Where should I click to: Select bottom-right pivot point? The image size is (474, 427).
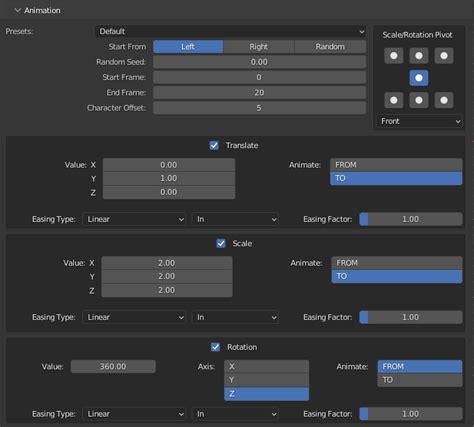click(444, 100)
